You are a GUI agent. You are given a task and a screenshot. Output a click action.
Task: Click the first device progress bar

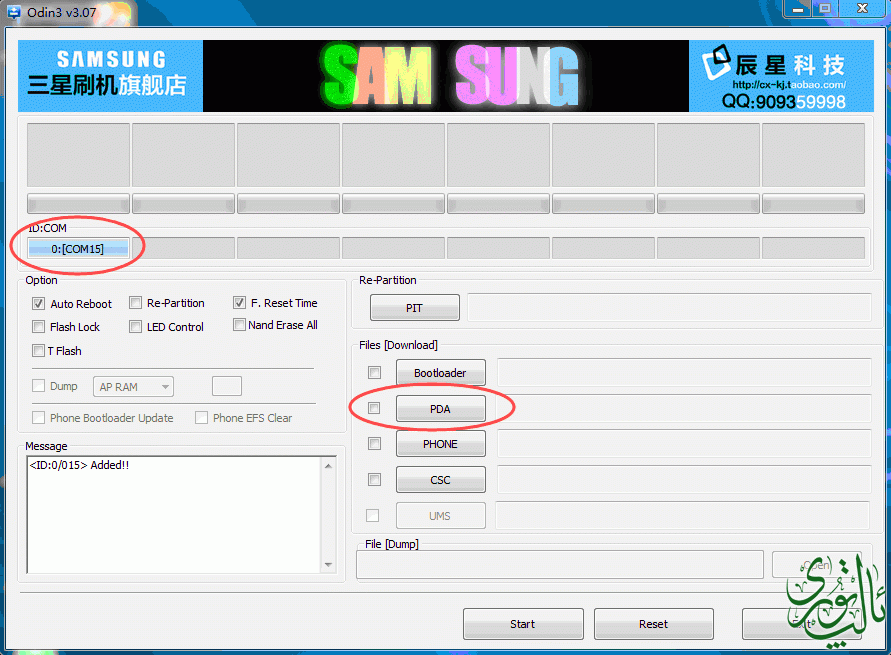(x=78, y=203)
